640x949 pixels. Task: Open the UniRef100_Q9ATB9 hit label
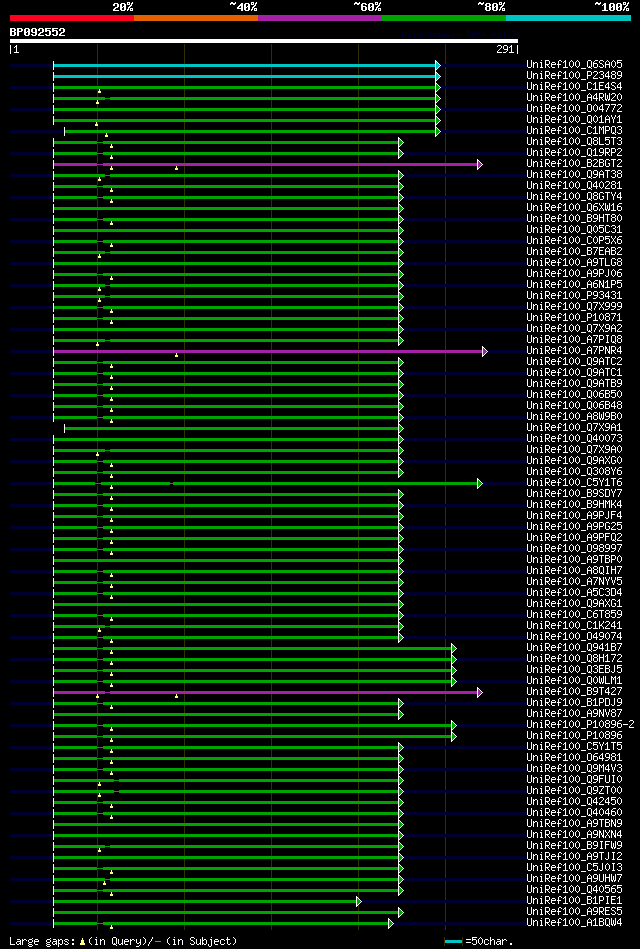(574, 383)
